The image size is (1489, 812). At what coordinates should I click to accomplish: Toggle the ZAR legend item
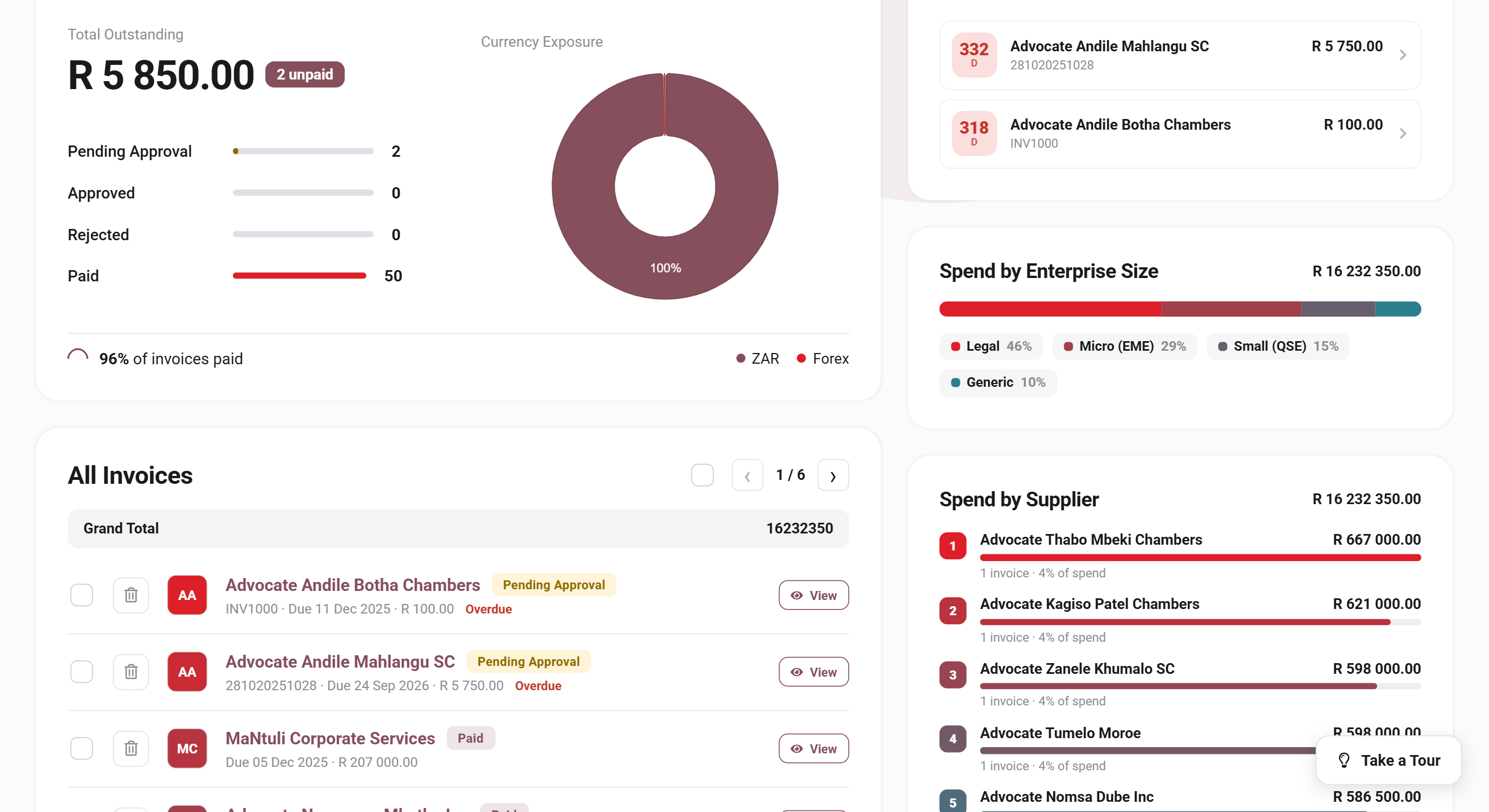pos(758,358)
